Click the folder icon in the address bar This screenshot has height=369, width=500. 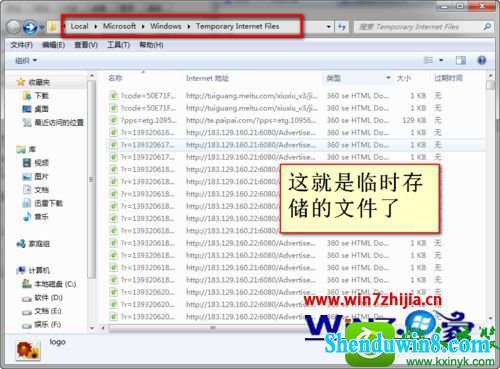click(x=52, y=27)
